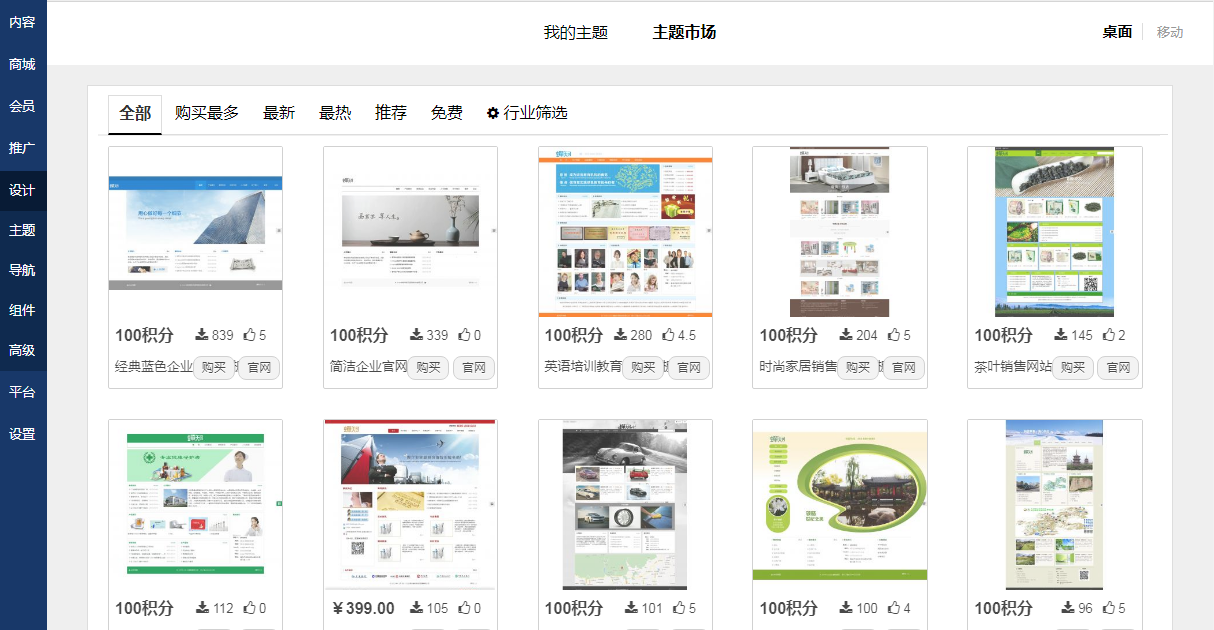Filter themes by 购买最多

(x=207, y=113)
